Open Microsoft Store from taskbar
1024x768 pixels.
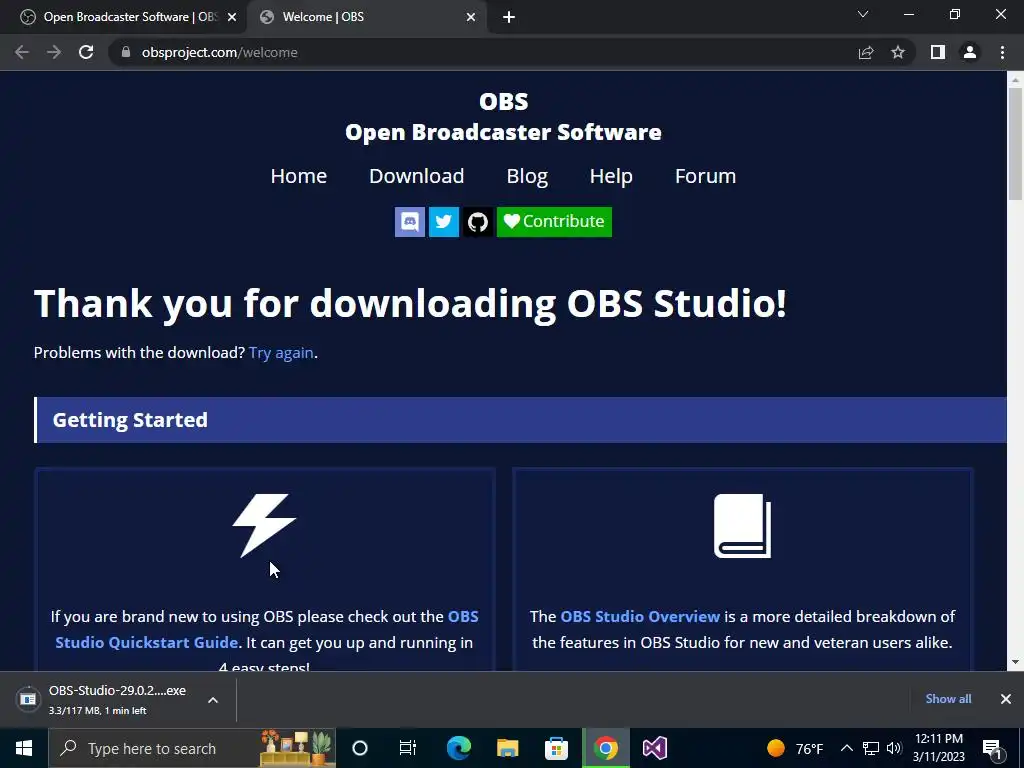tap(556, 748)
